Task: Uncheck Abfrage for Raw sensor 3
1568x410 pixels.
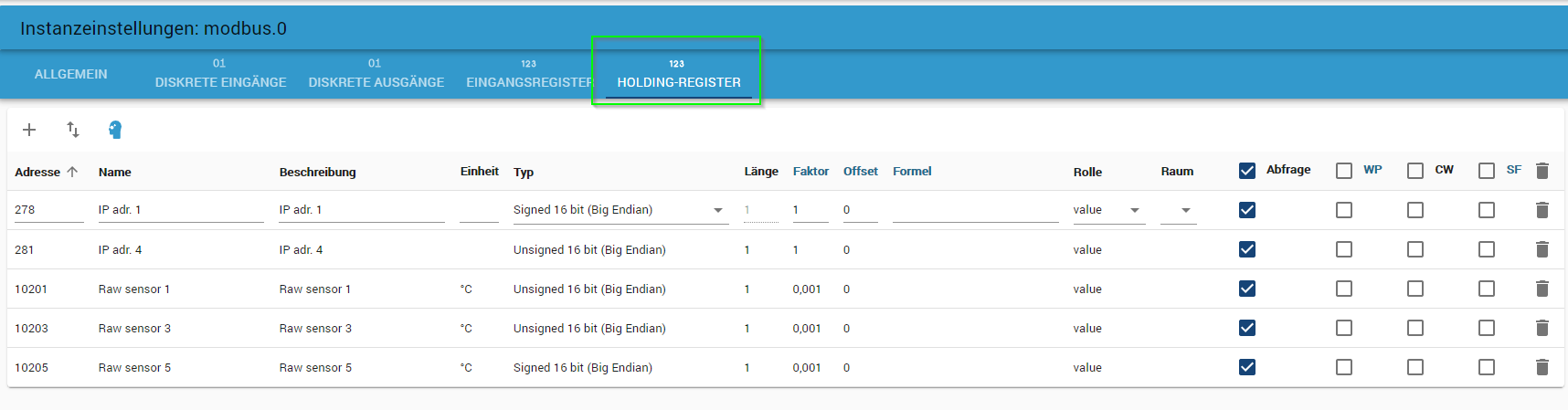Action: 1247,328
